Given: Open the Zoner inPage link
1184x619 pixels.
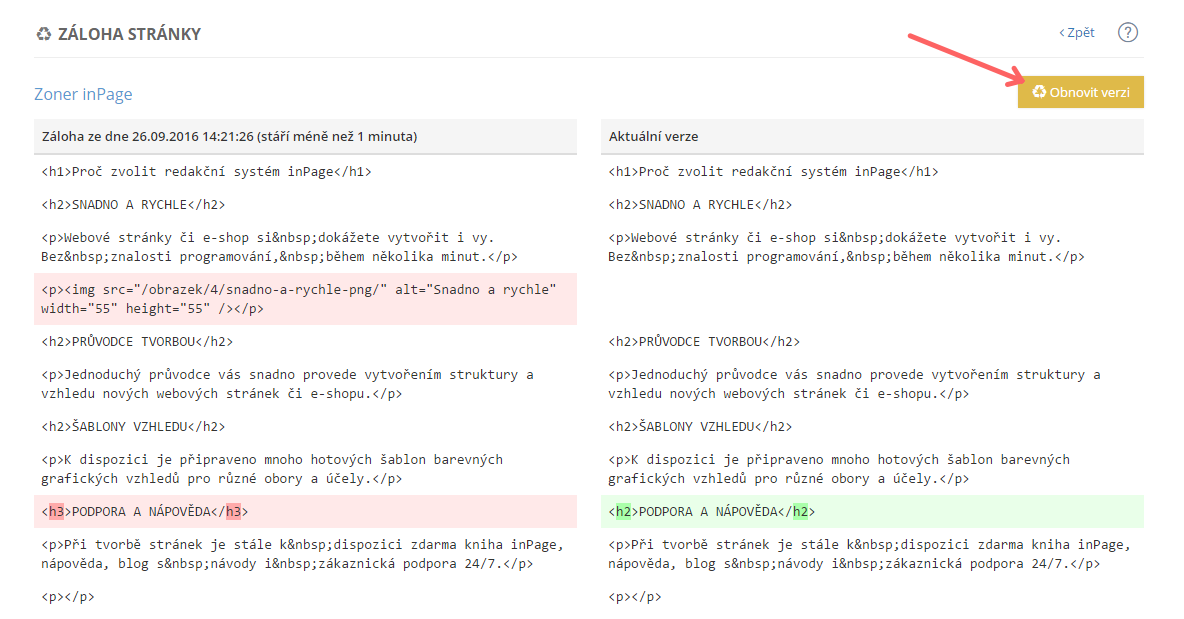Looking at the screenshot, I should [x=83, y=94].
